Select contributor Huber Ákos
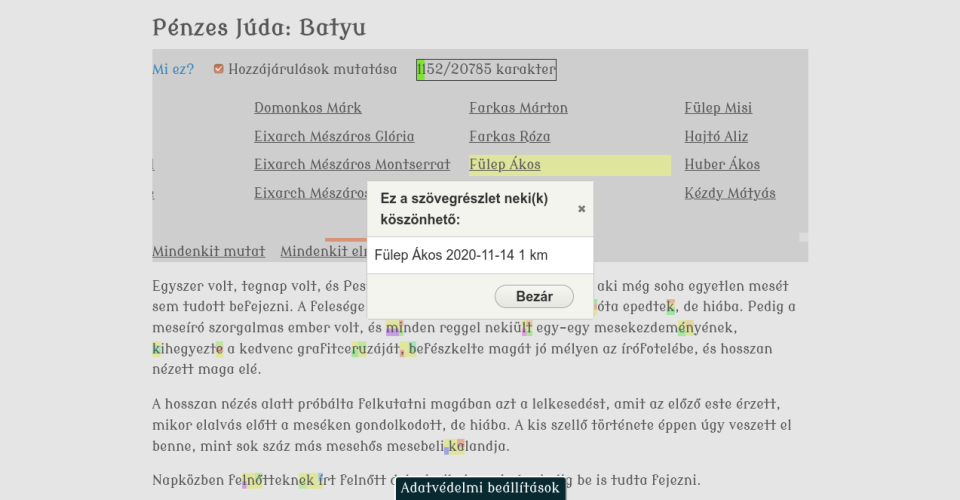 722,165
